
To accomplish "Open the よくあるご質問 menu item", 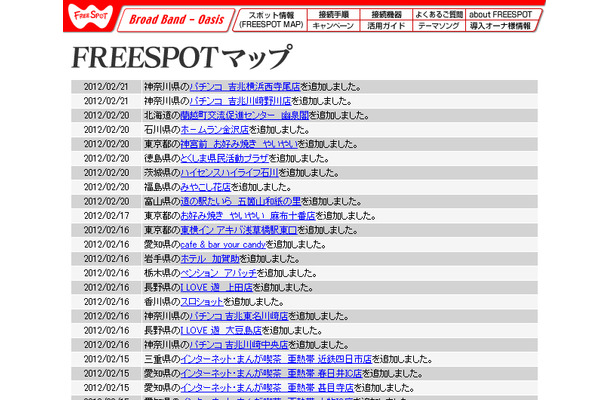I will click(x=439, y=14).
